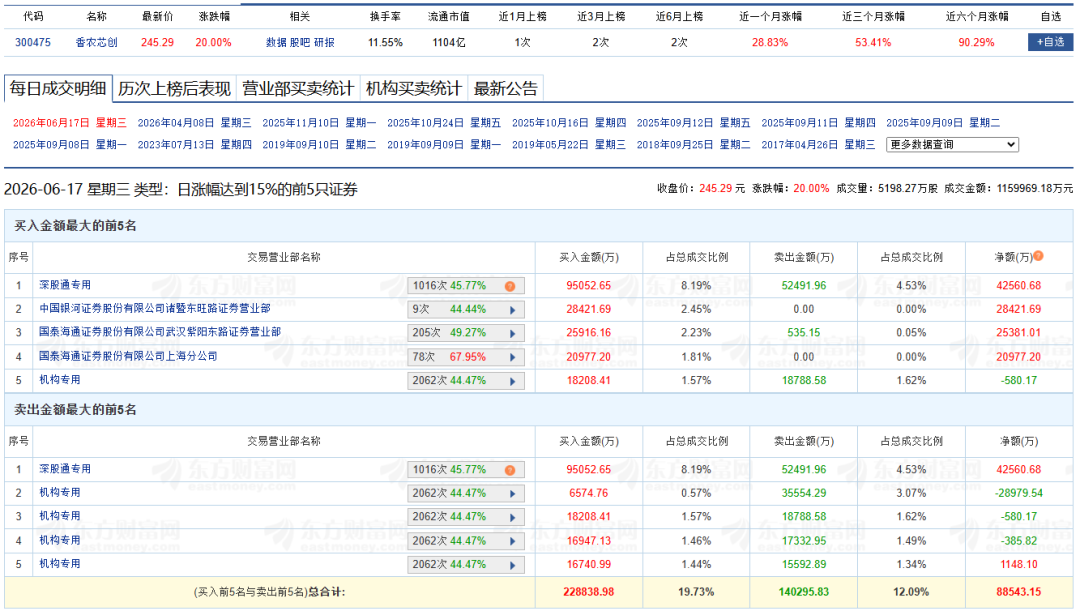
Task: Click the 90.29% six-month gain value
Action: [976, 43]
